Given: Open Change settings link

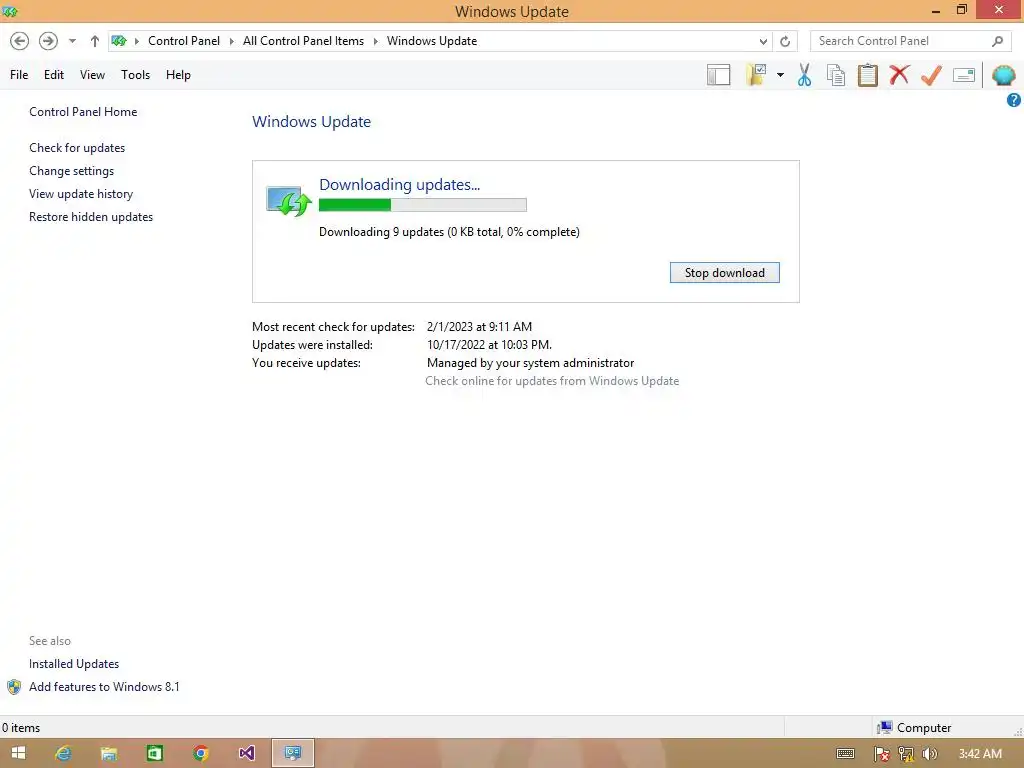Looking at the screenshot, I should 71,170.
